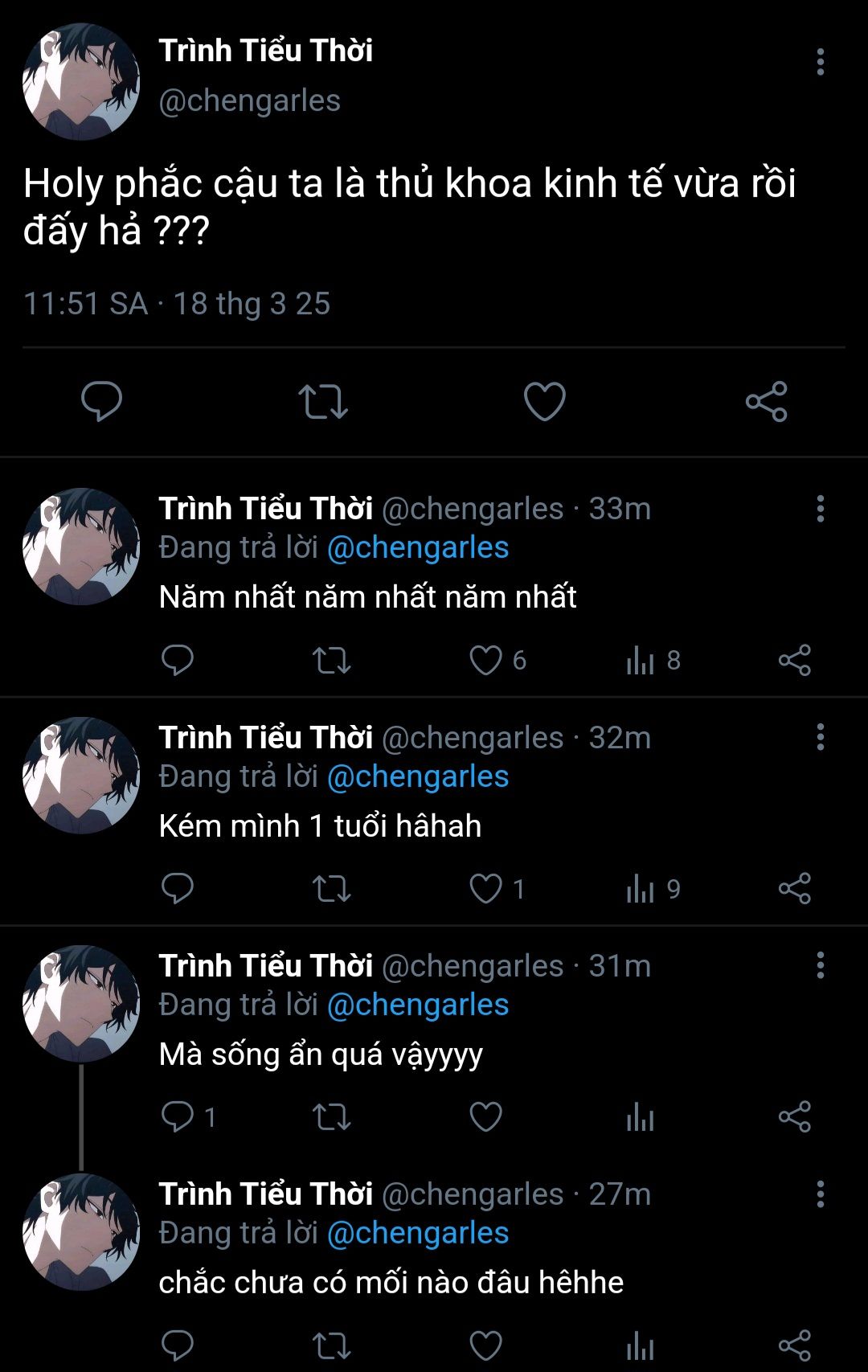The image size is (868, 1372).
Task: Share the "chắc chưa có mối" reply
Action: pyautogui.click(x=794, y=1345)
